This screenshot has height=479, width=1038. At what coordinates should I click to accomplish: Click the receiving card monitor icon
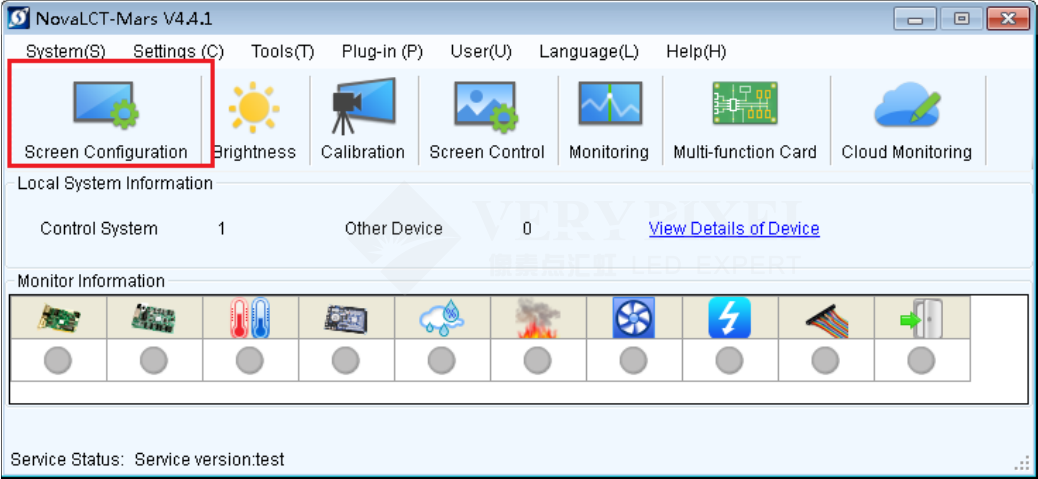click(154, 318)
